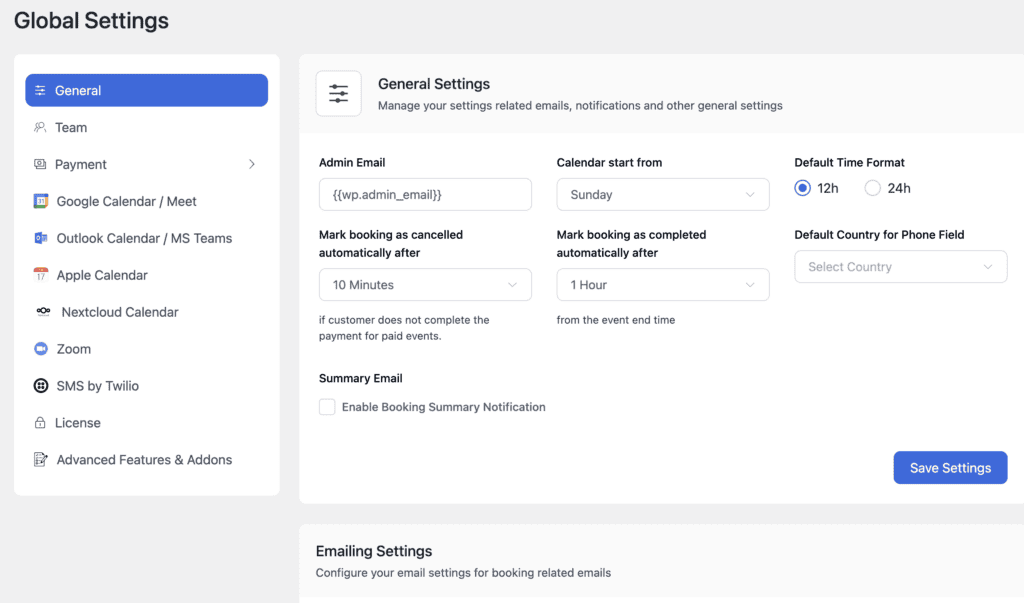Screen dimensions: 1024x603
Task: Select the 24h time format
Action: click(x=872, y=188)
